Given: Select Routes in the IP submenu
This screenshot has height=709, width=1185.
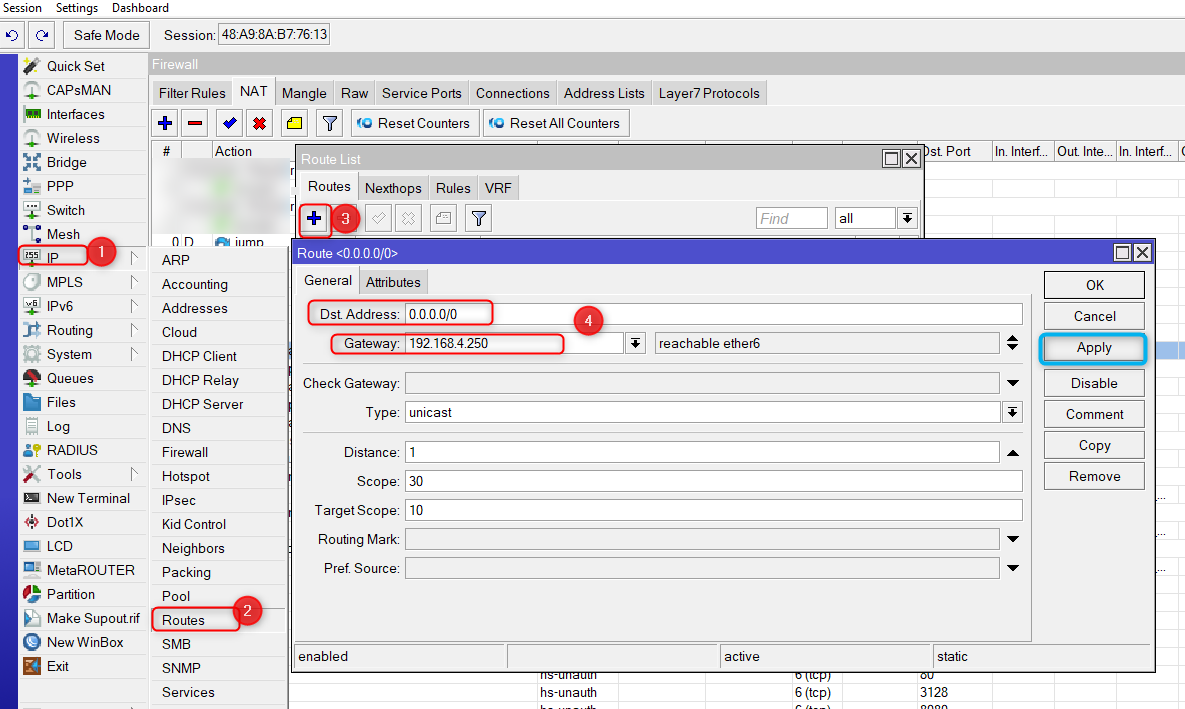Looking at the screenshot, I should [x=184, y=620].
